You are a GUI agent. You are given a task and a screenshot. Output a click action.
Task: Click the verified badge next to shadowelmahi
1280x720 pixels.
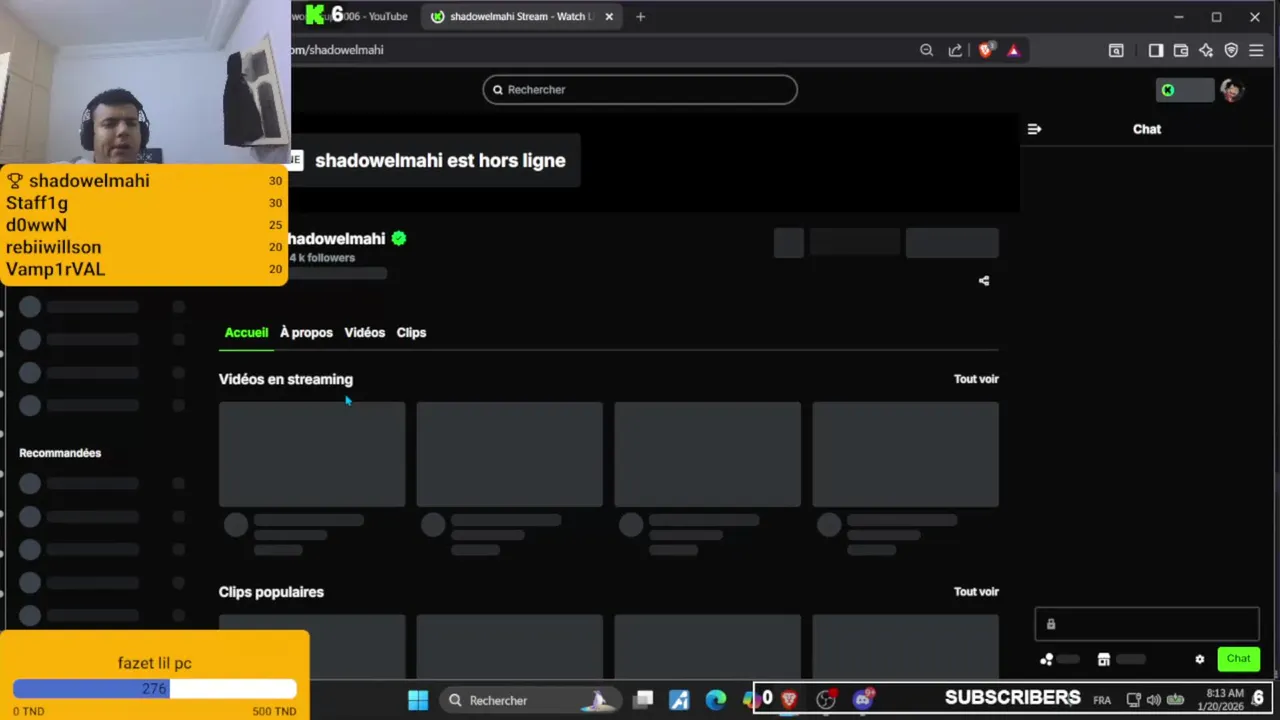click(x=399, y=238)
